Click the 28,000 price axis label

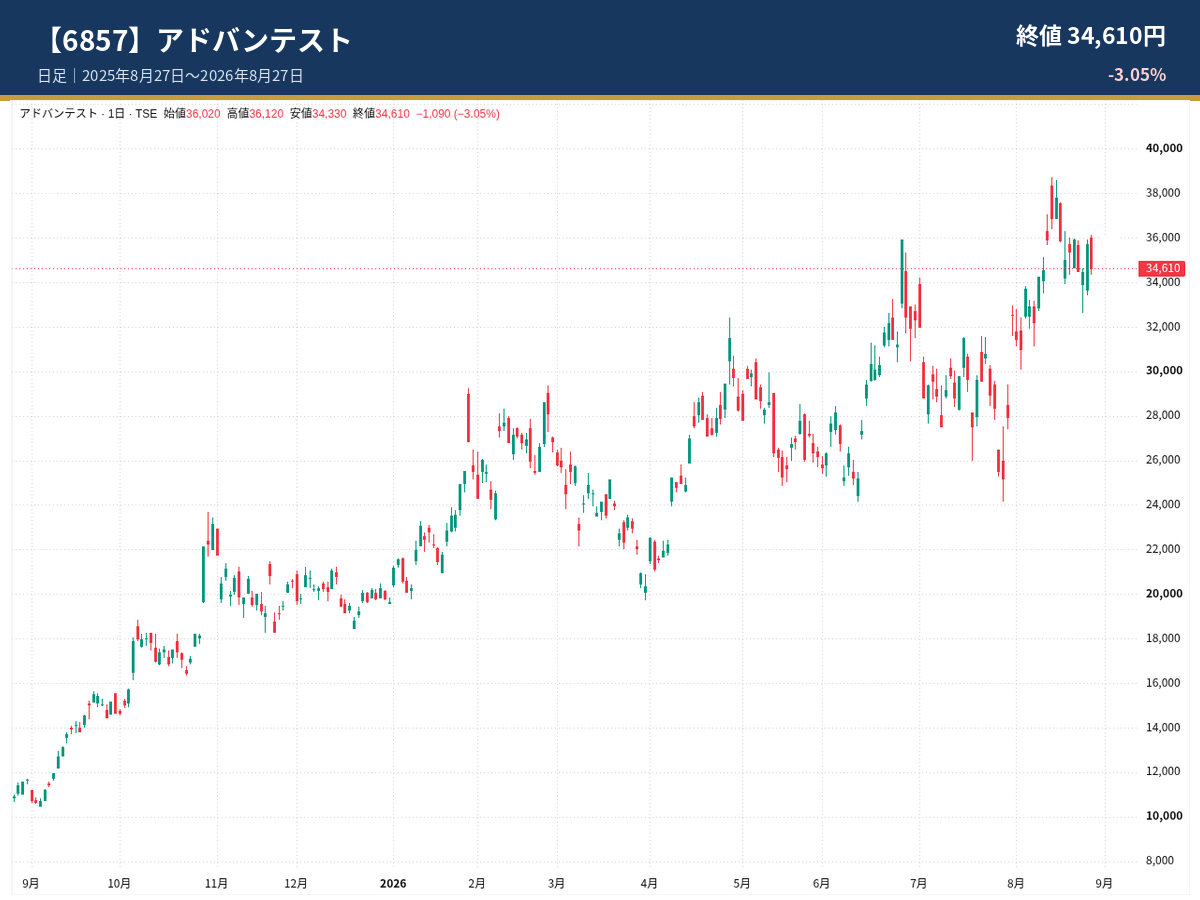[1164, 415]
